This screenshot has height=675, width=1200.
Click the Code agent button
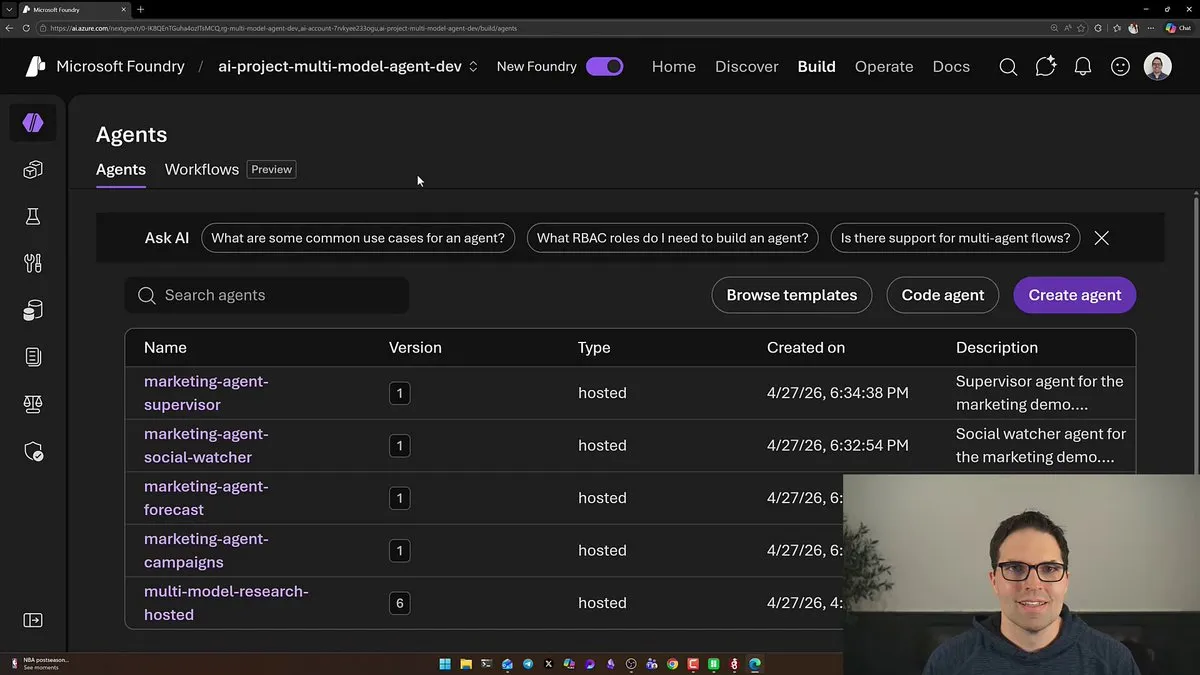coord(943,295)
